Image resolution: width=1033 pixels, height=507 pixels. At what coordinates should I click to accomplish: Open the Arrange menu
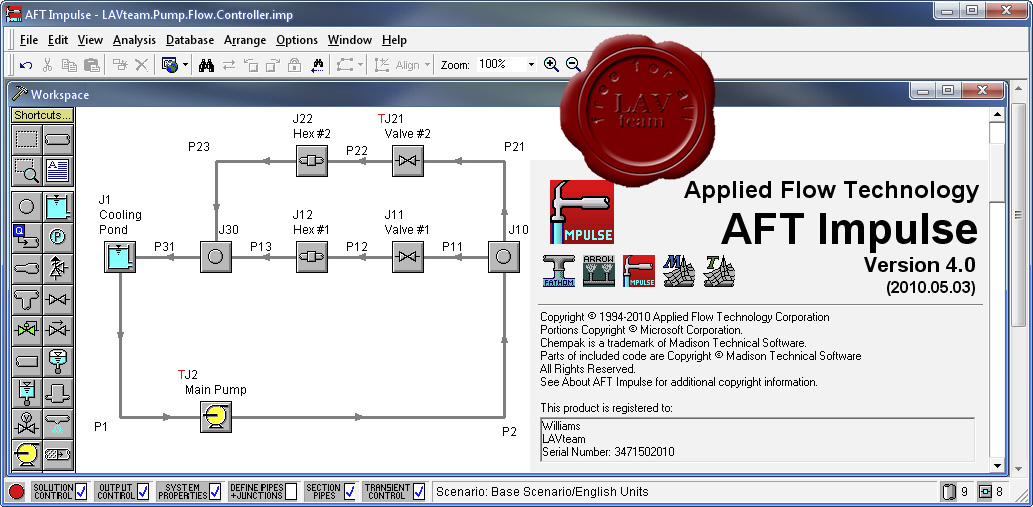pyautogui.click(x=245, y=40)
